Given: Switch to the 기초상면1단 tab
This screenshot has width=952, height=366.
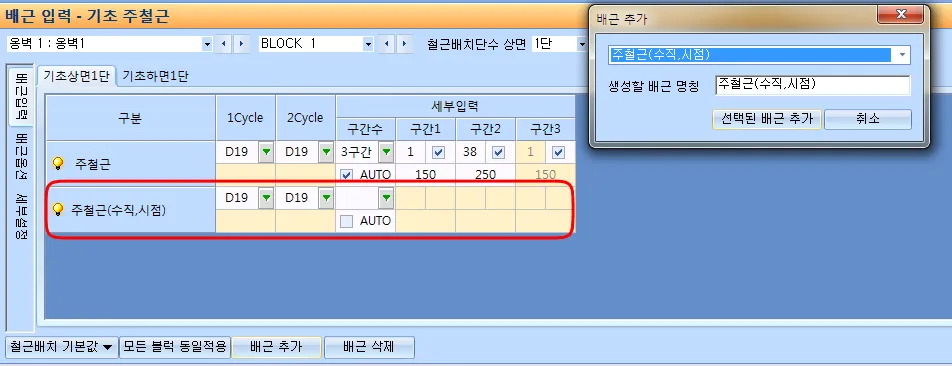Looking at the screenshot, I should coord(75,76).
